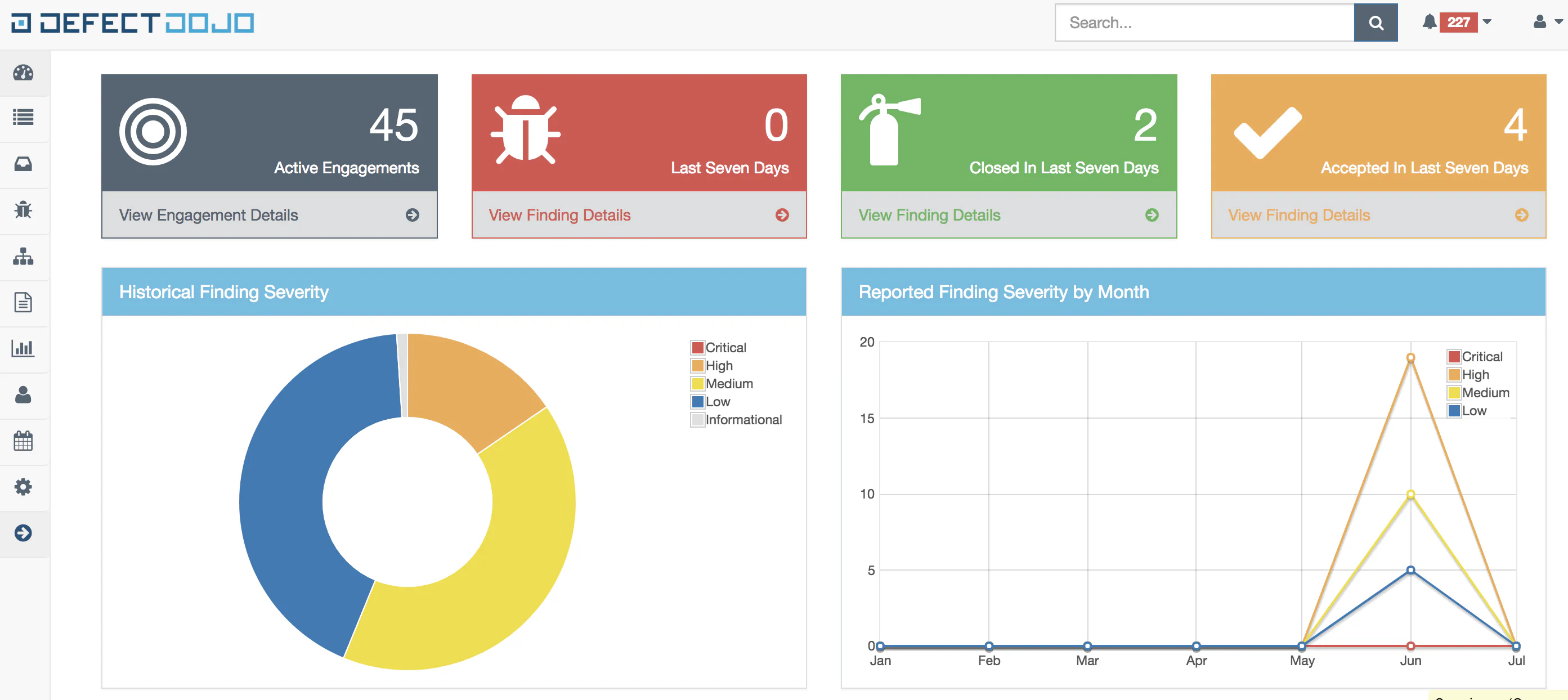The image size is (1568, 700).
Task: Expand sidebar with the arrow circle icon
Action: tap(23, 533)
